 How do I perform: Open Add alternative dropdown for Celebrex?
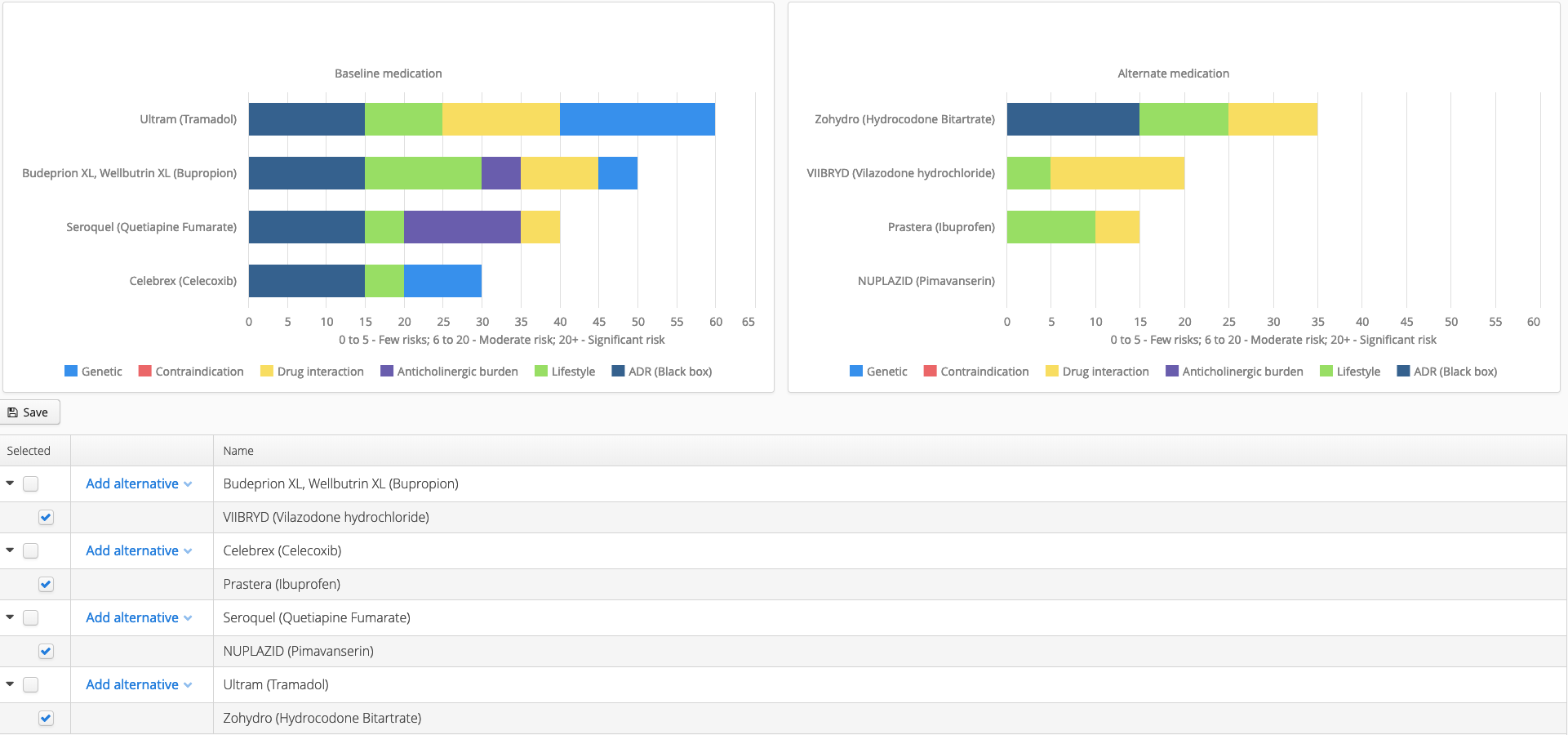click(x=139, y=550)
